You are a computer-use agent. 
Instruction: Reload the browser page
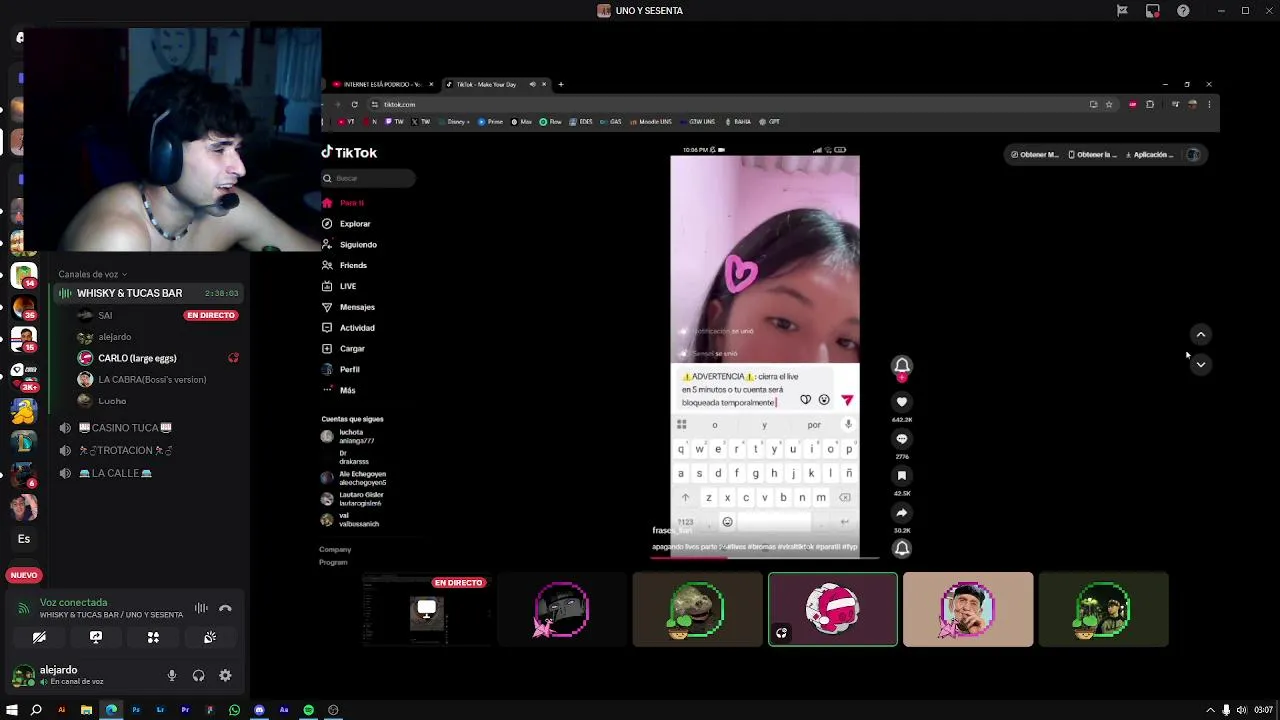tap(354, 104)
